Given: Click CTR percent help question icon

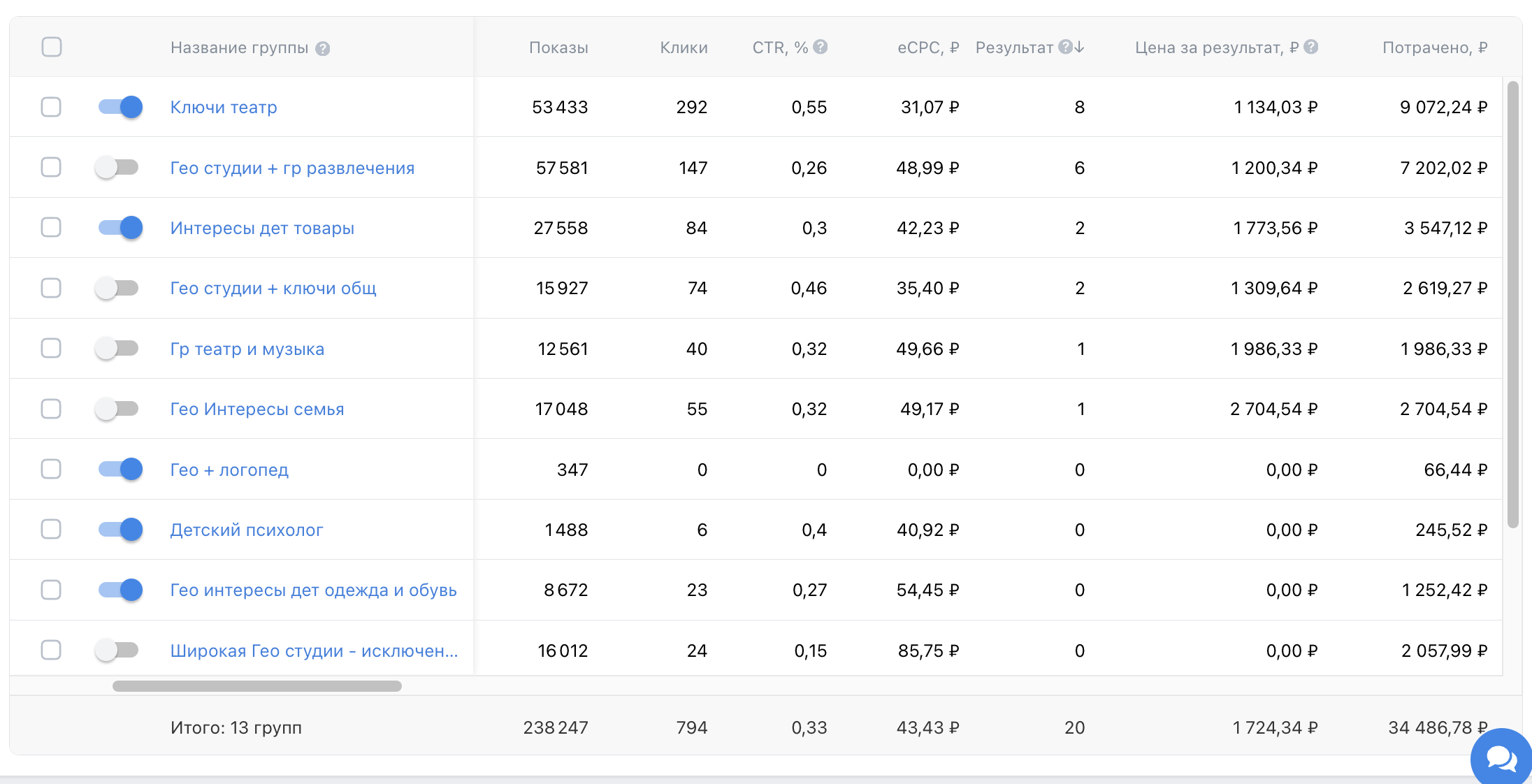Looking at the screenshot, I should pyautogui.click(x=821, y=47).
